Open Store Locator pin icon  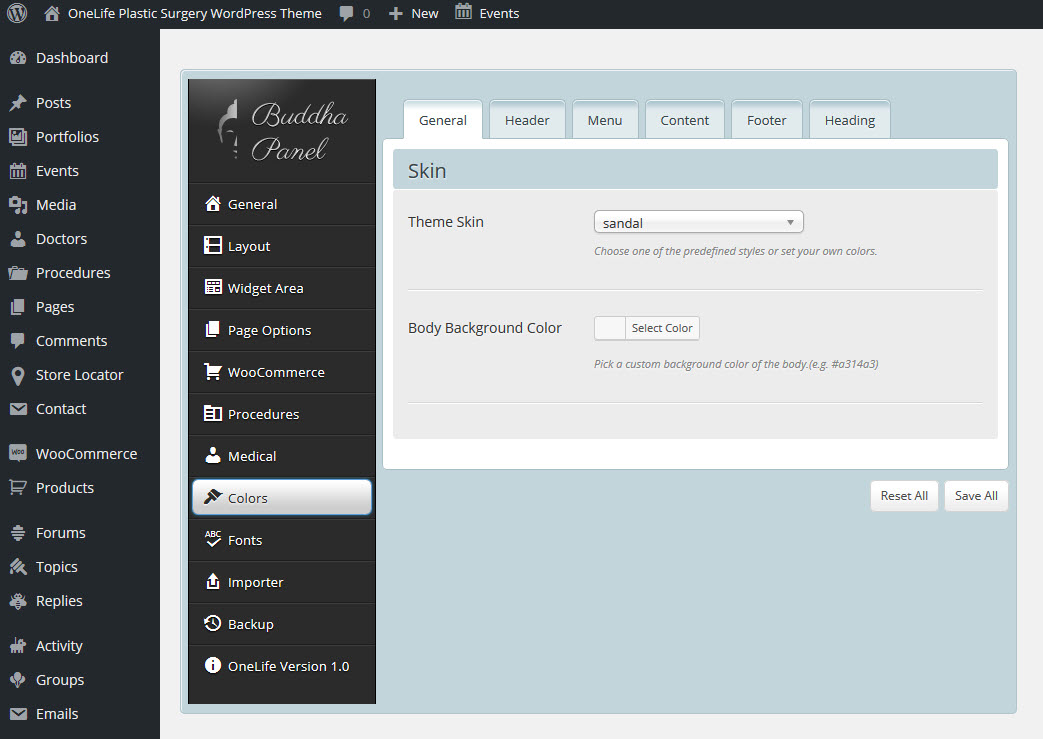point(18,375)
